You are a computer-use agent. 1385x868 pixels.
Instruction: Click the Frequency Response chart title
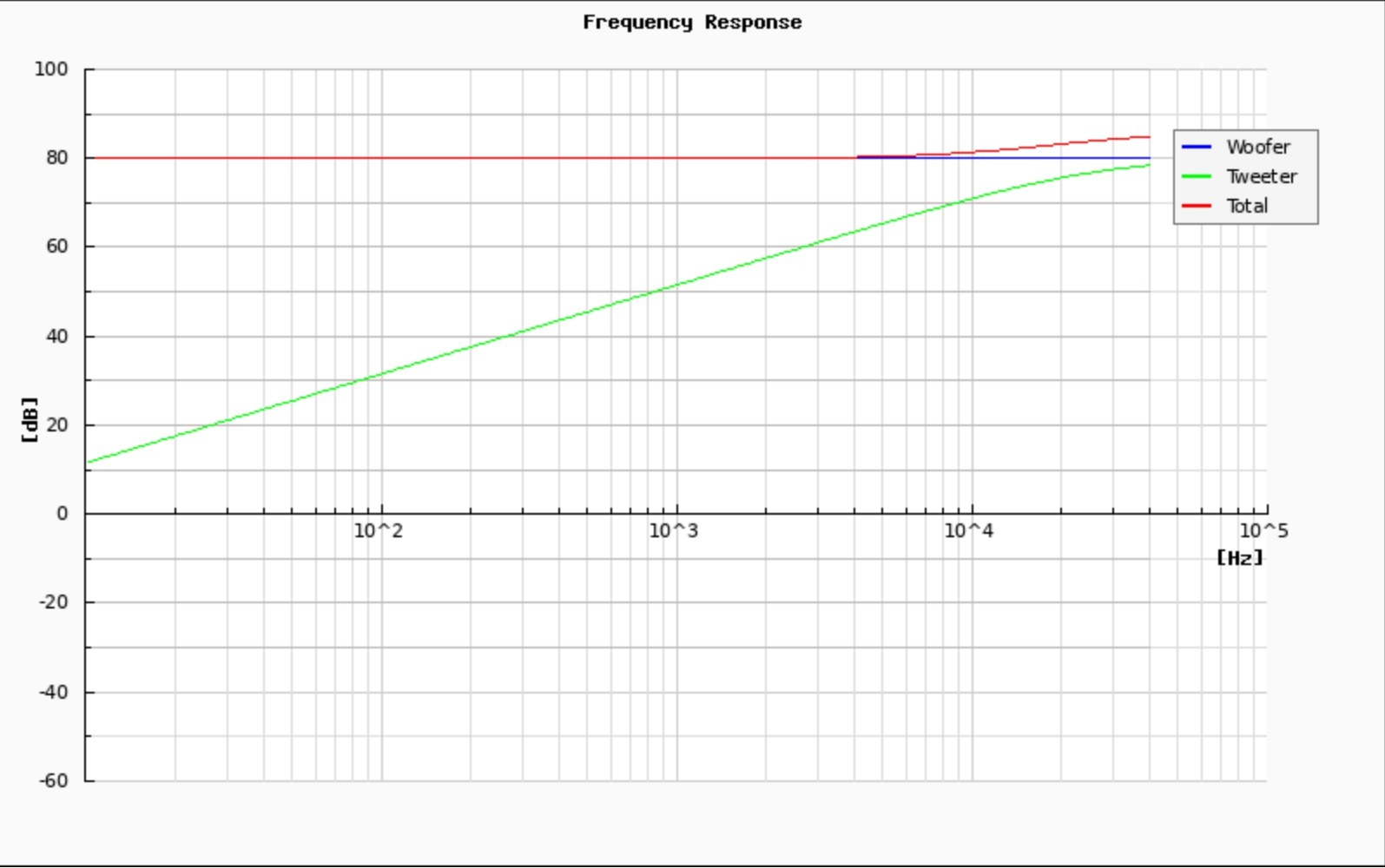pyautogui.click(x=692, y=23)
